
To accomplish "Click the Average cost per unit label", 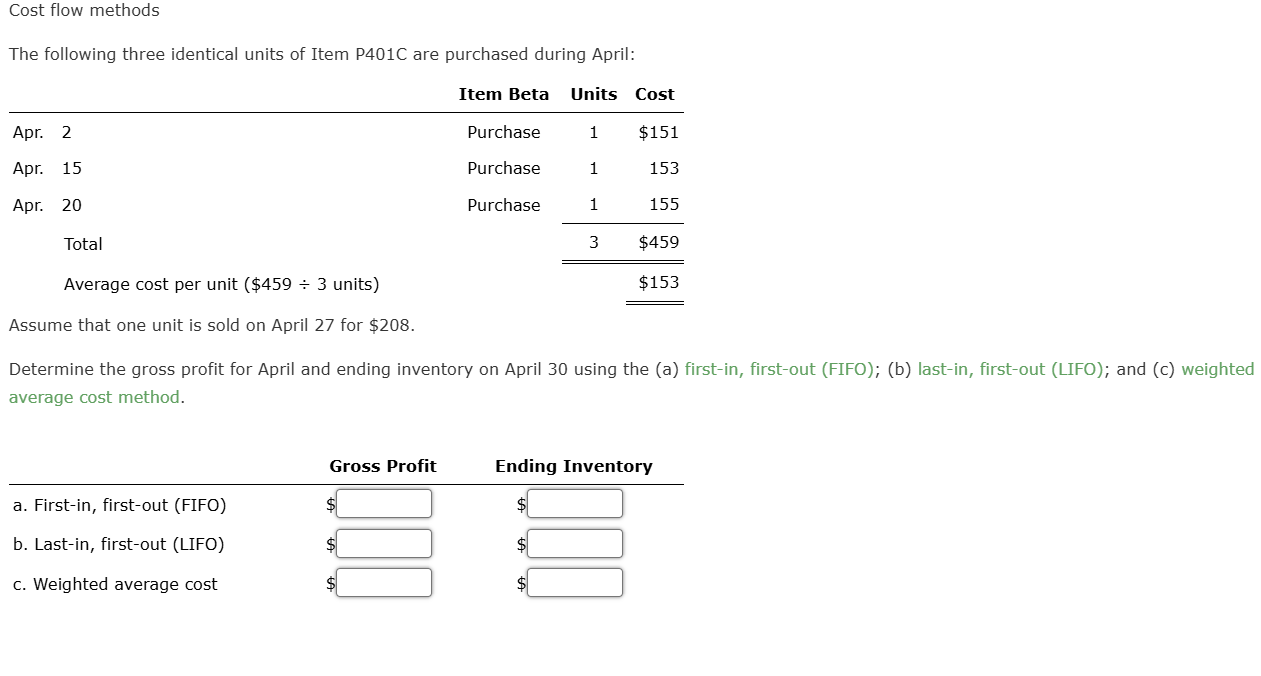I will 220,284.
